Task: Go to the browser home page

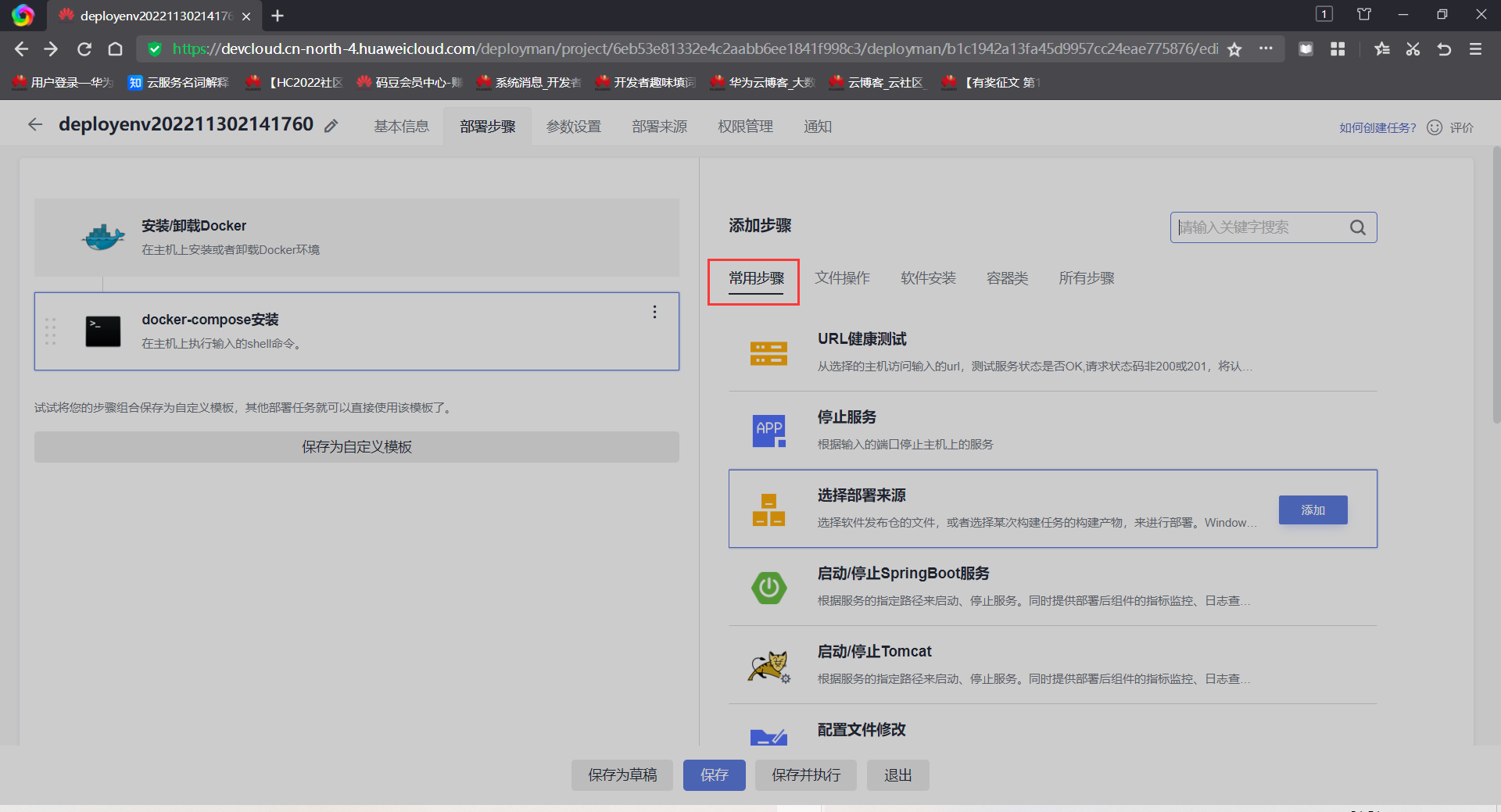Action: 116,49
